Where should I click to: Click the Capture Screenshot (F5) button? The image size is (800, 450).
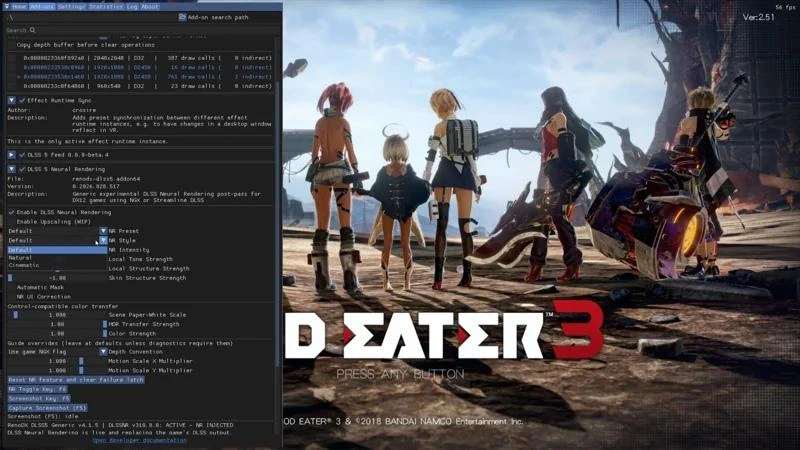click(47, 408)
